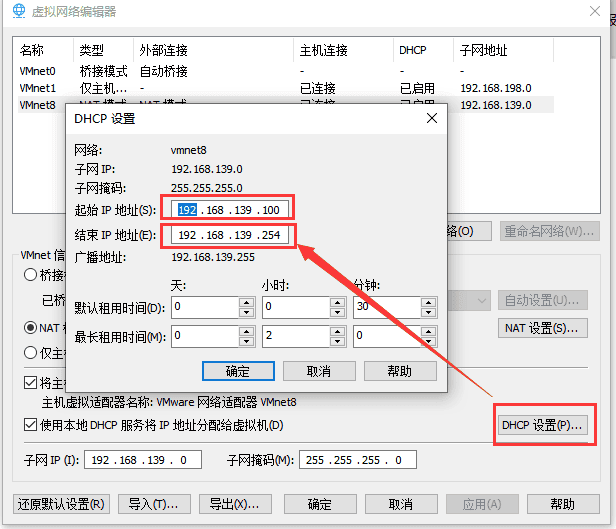The width and height of the screenshot is (616, 529).
Task: Open the bridged adapter dropdown
Action: tap(481, 300)
